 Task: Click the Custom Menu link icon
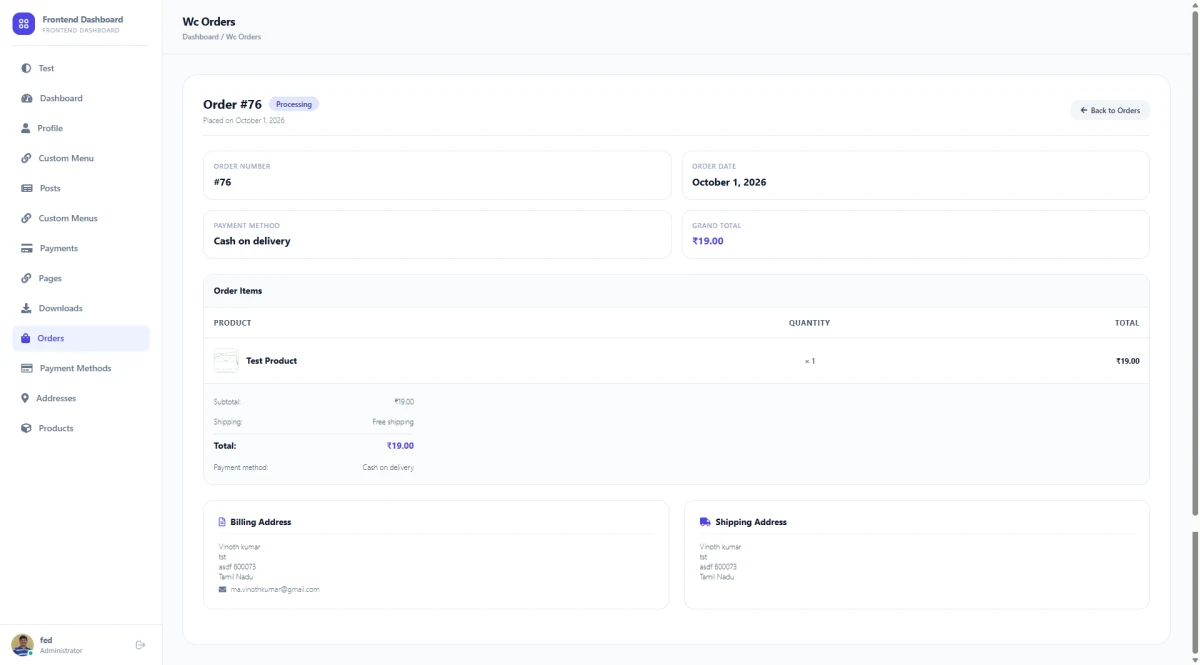[x=26, y=158]
